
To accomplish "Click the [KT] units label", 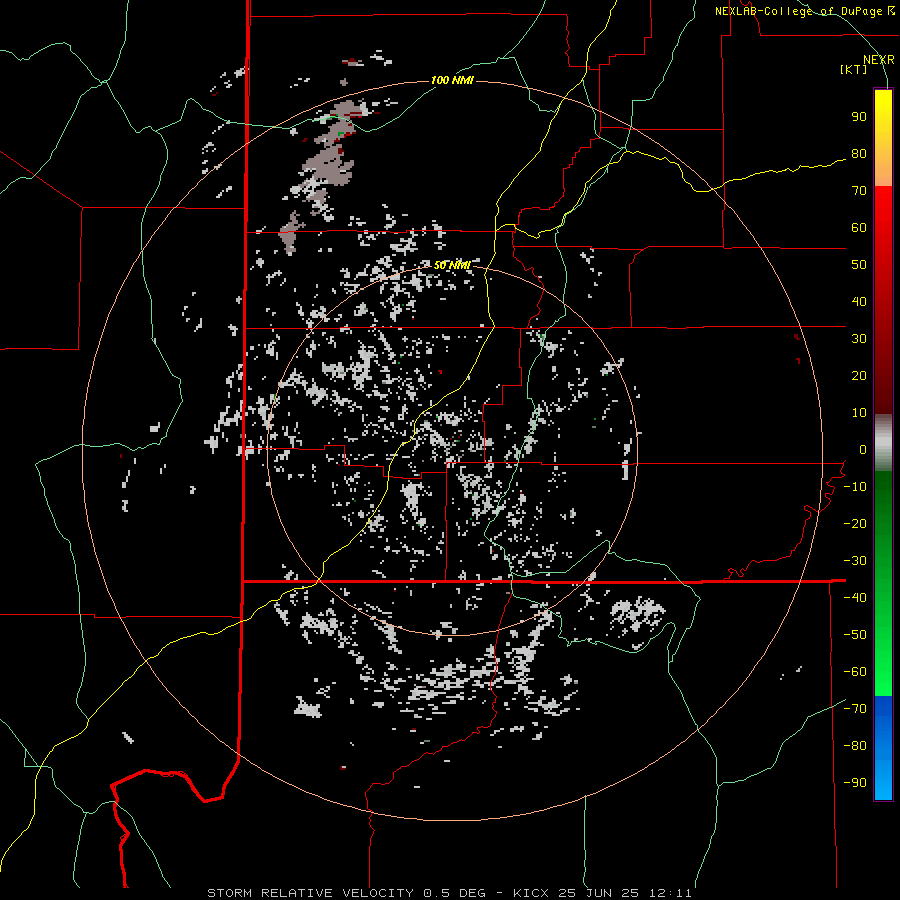I will [854, 69].
